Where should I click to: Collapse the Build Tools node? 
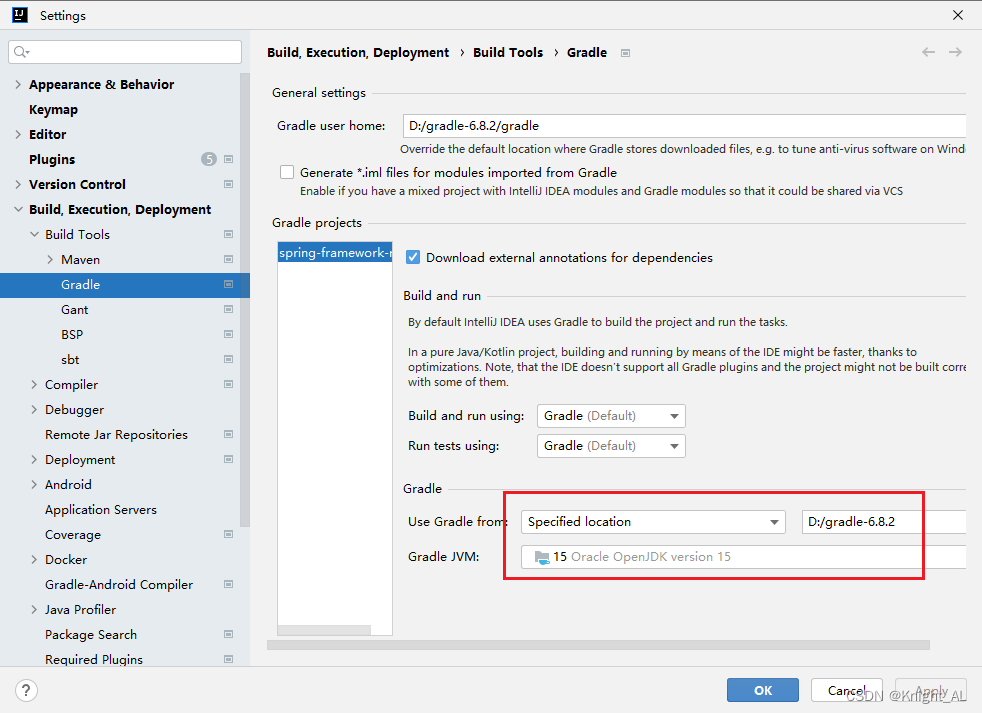point(34,234)
